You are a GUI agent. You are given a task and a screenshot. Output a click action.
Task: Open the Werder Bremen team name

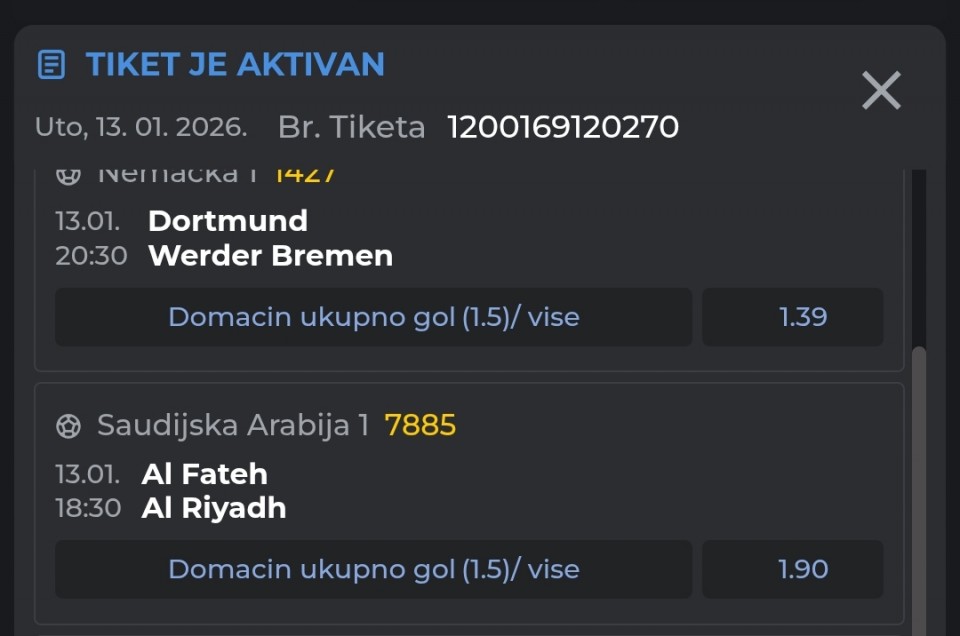pos(270,256)
